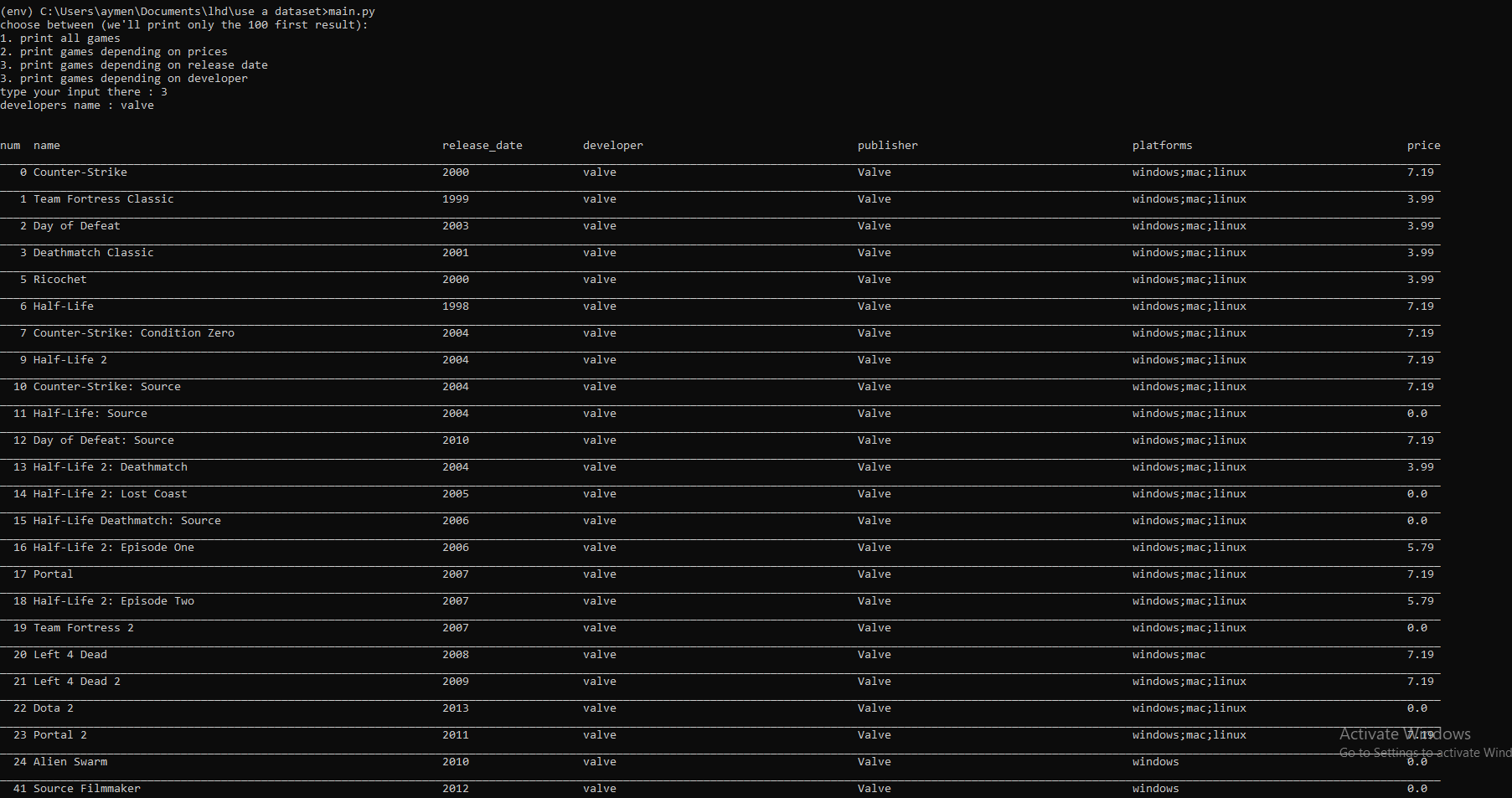Image resolution: width=1512 pixels, height=798 pixels.
Task: Select the "Portal 2" game name
Action: point(60,734)
